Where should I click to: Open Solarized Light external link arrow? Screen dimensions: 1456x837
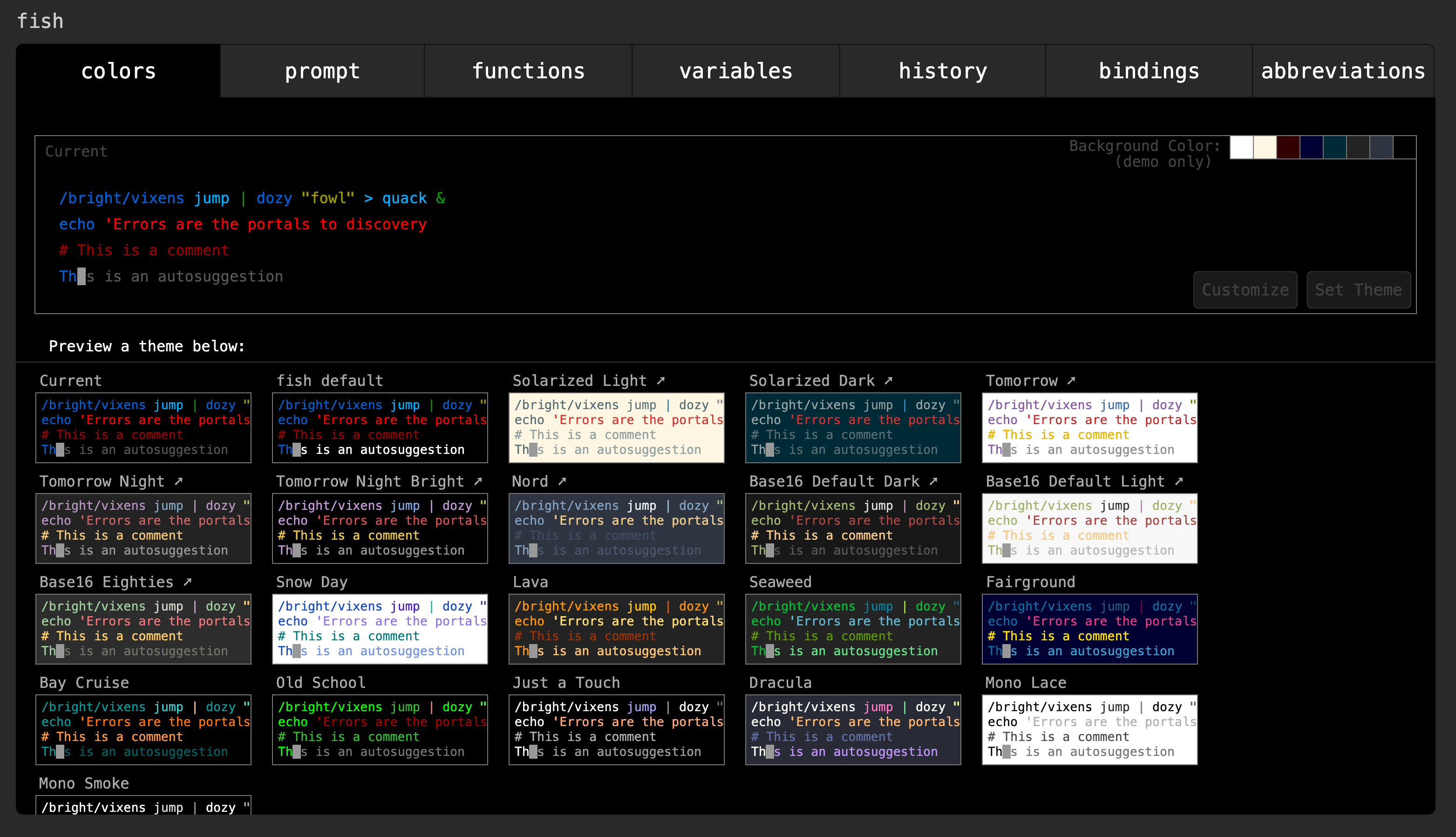pyautogui.click(x=662, y=381)
